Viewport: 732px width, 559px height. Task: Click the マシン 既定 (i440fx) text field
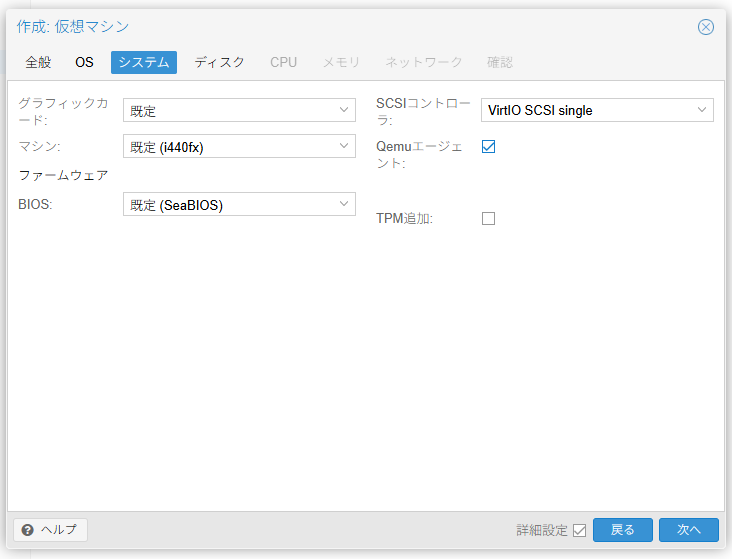click(228, 147)
